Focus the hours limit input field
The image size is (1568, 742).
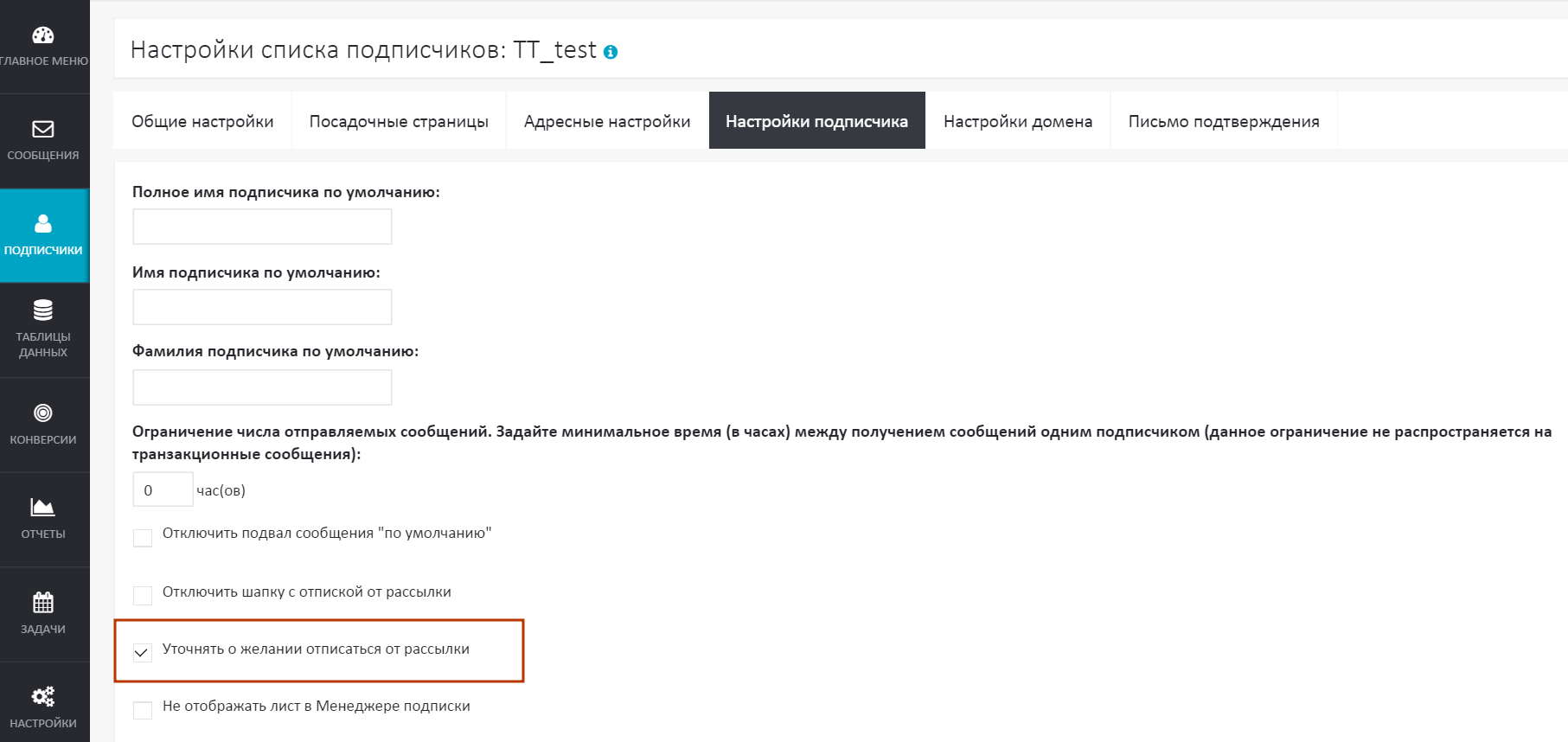[163, 490]
